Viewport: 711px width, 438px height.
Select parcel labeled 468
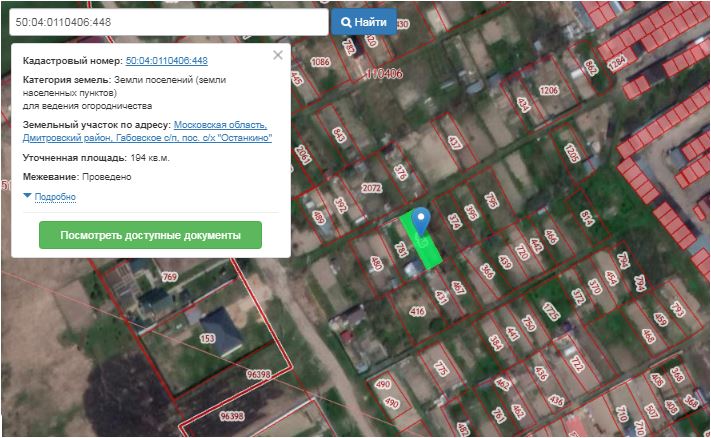click(648, 336)
